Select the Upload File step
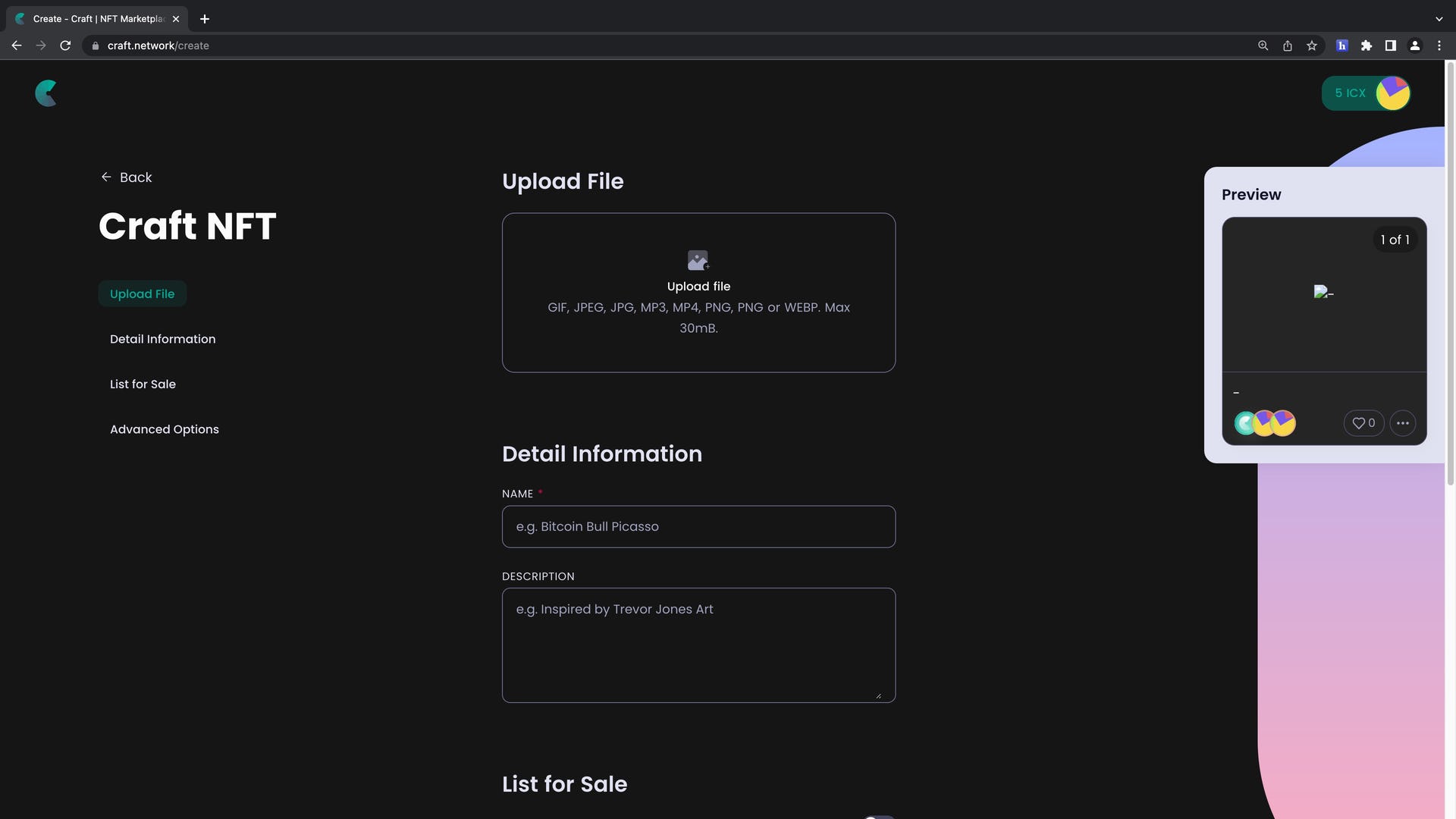 pyautogui.click(x=143, y=294)
